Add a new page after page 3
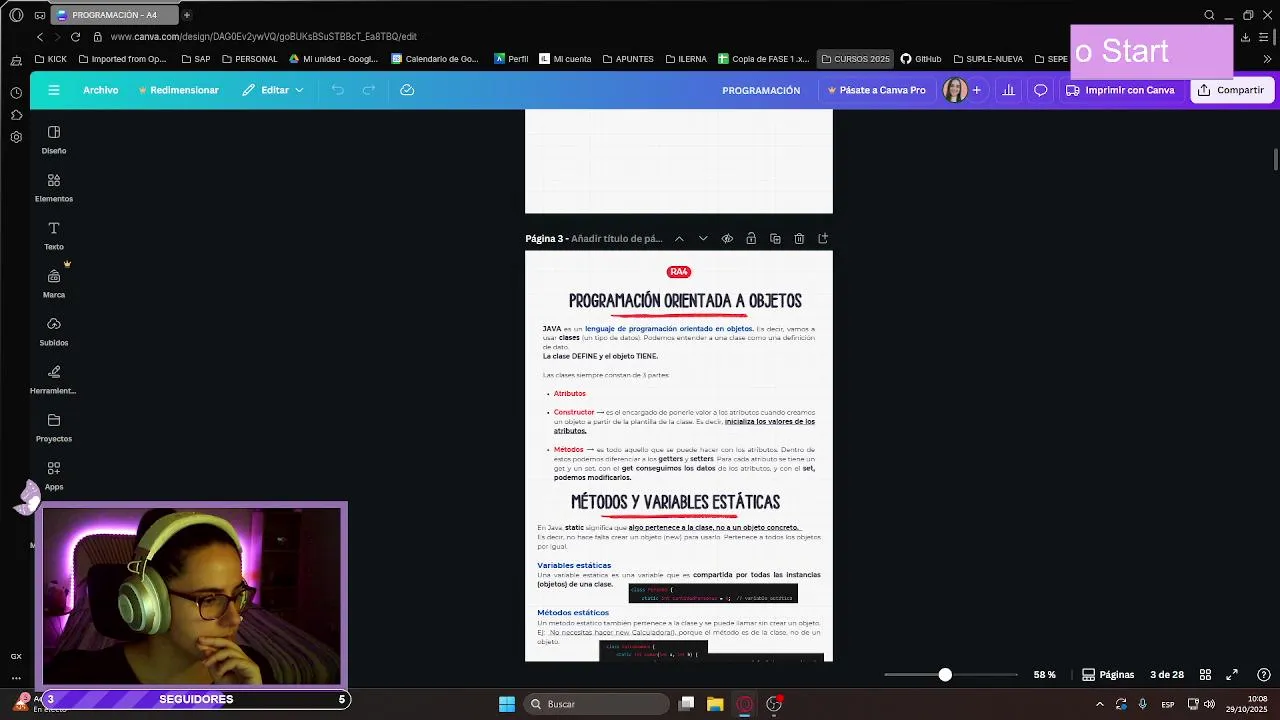The height and width of the screenshot is (720, 1280). [x=823, y=239]
